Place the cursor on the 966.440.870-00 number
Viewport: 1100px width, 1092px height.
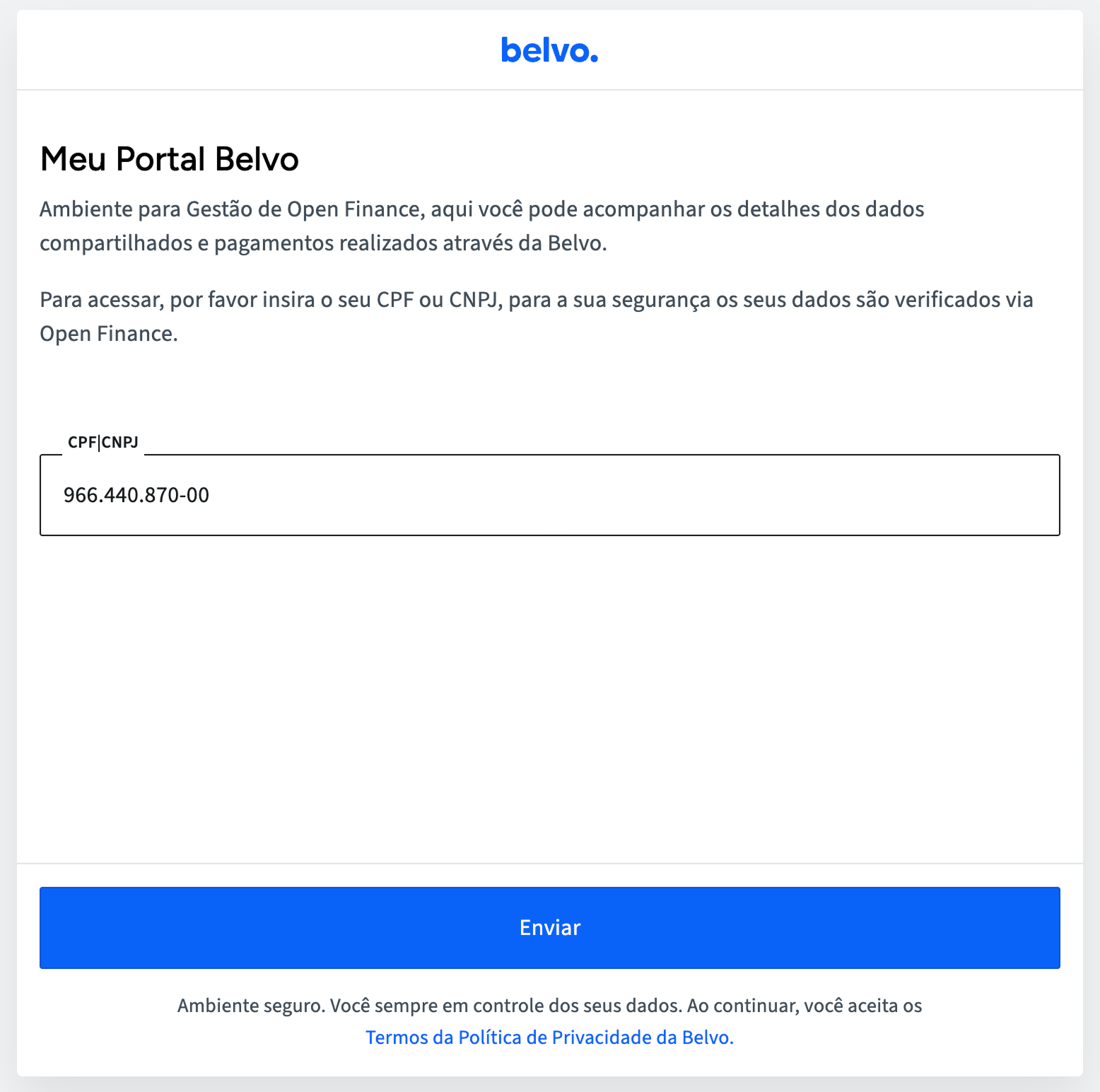pos(136,495)
